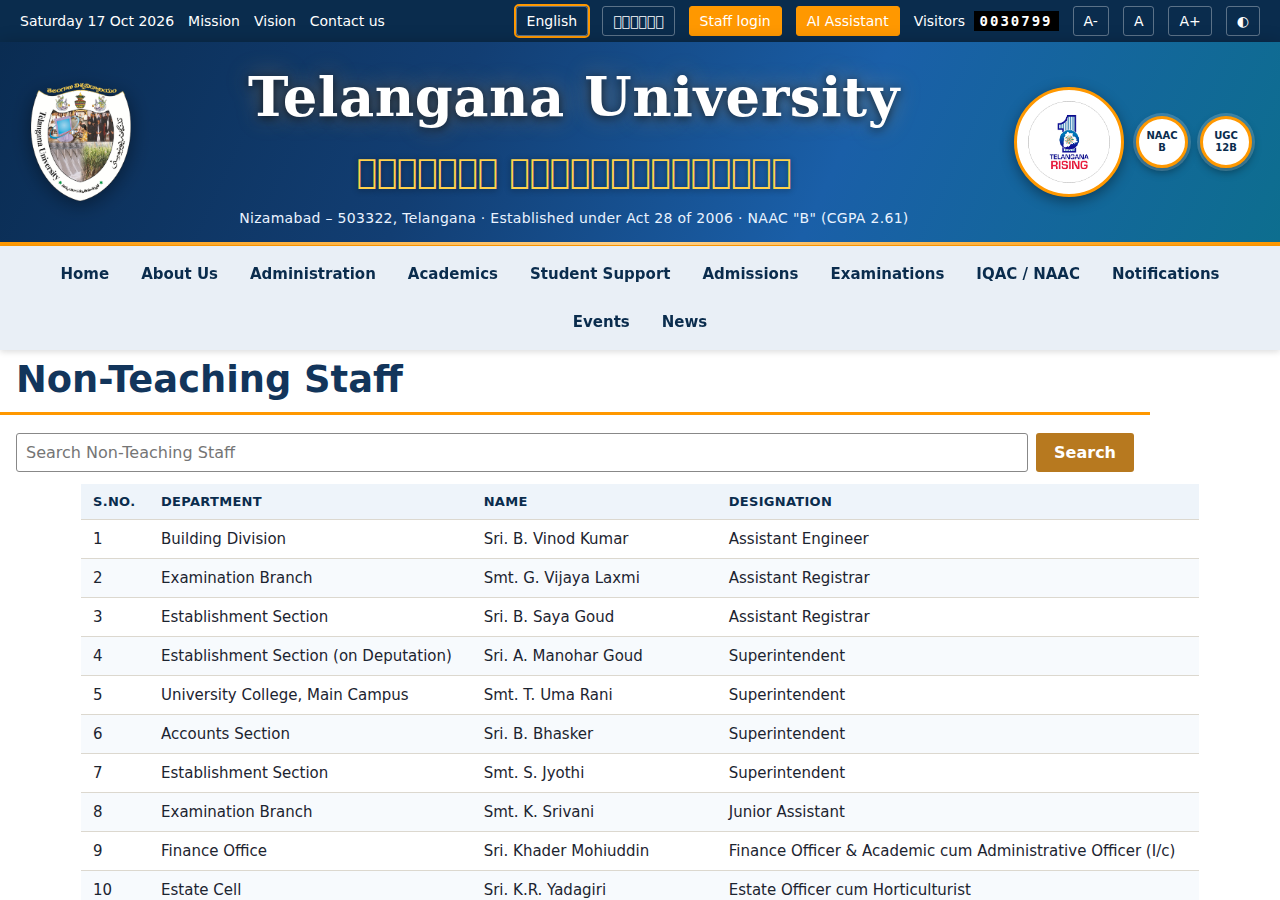Click the orange Search button

(1085, 452)
